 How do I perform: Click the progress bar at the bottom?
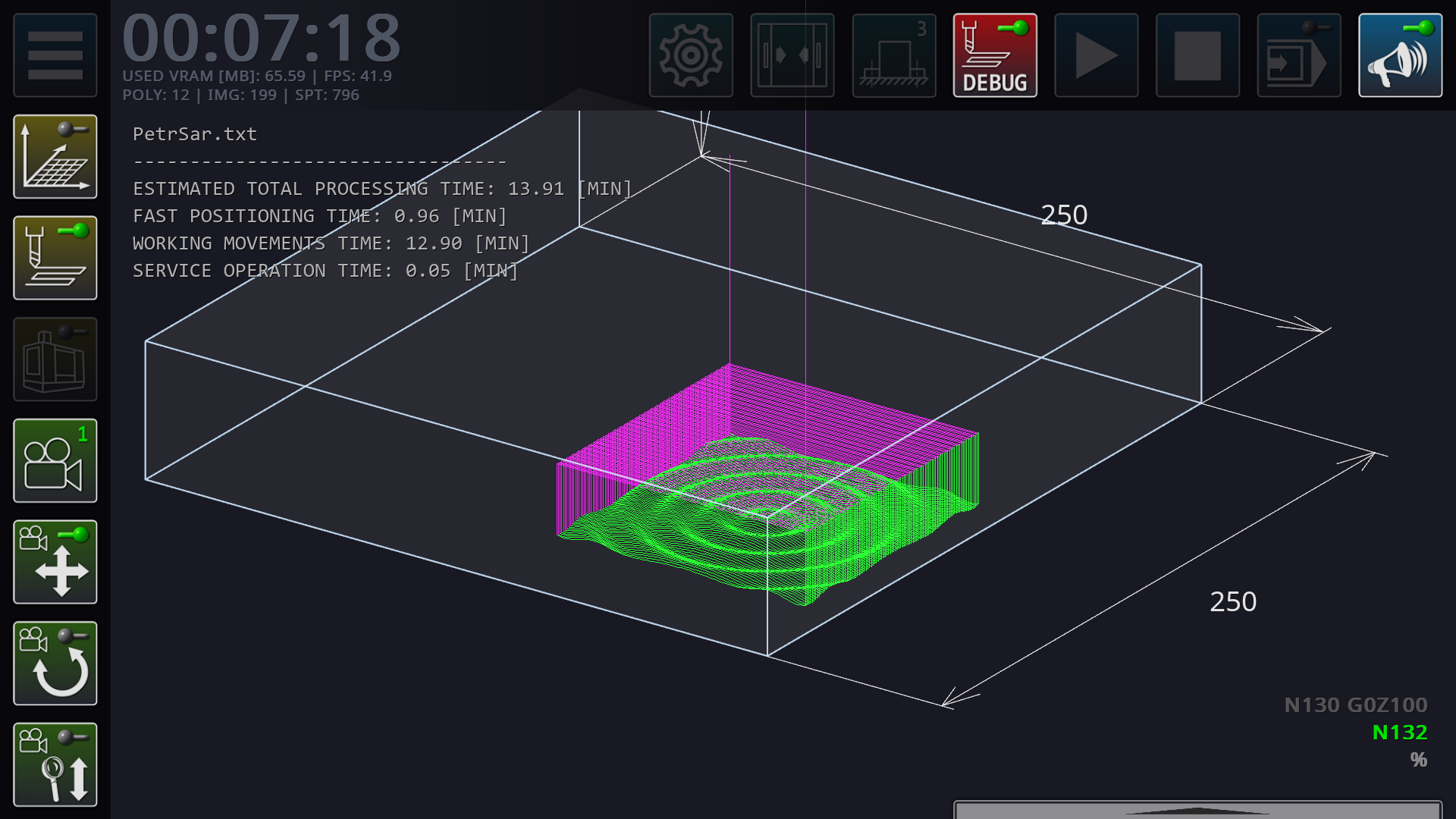click(x=1206, y=811)
